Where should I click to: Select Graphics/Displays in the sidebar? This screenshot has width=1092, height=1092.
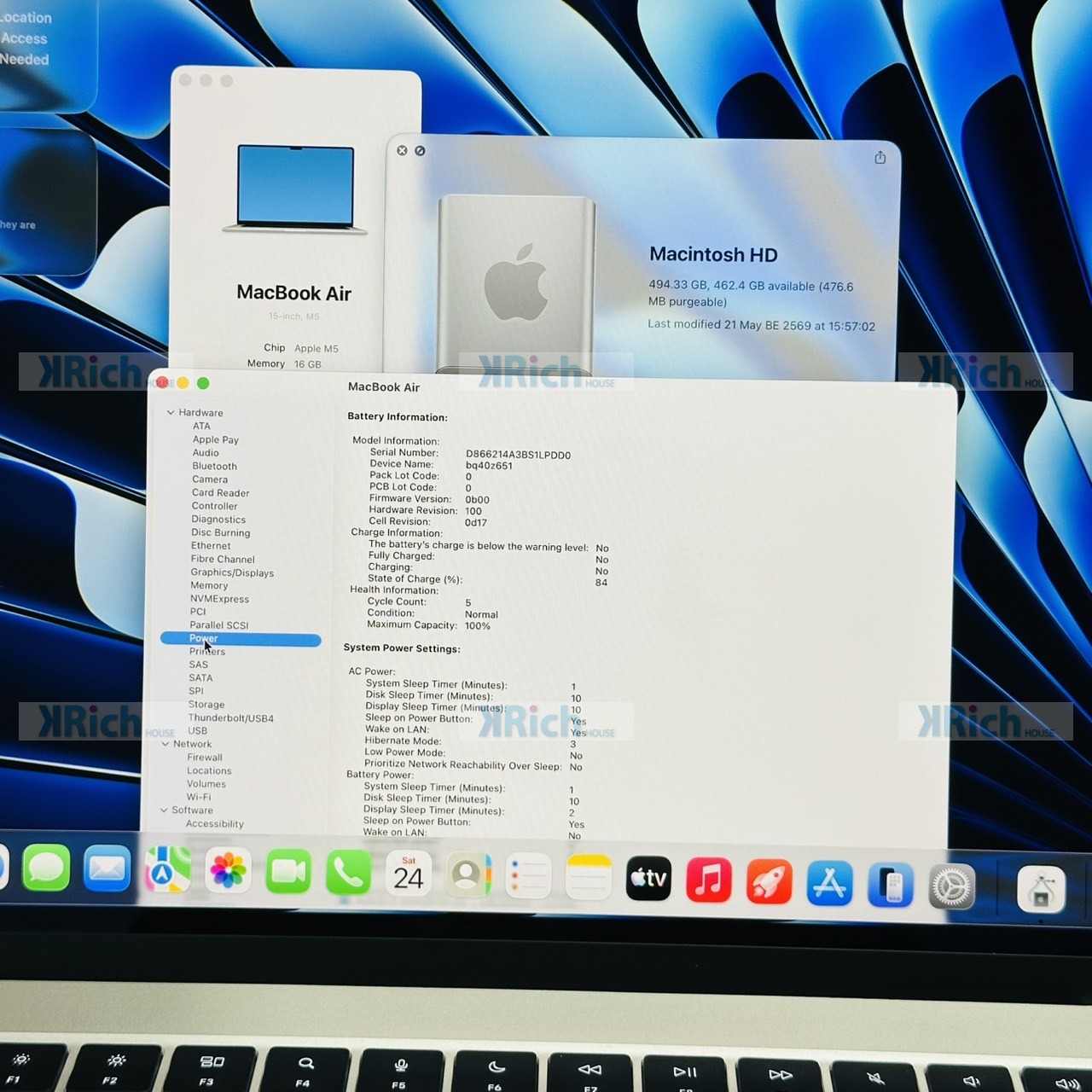(x=232, y=572)
